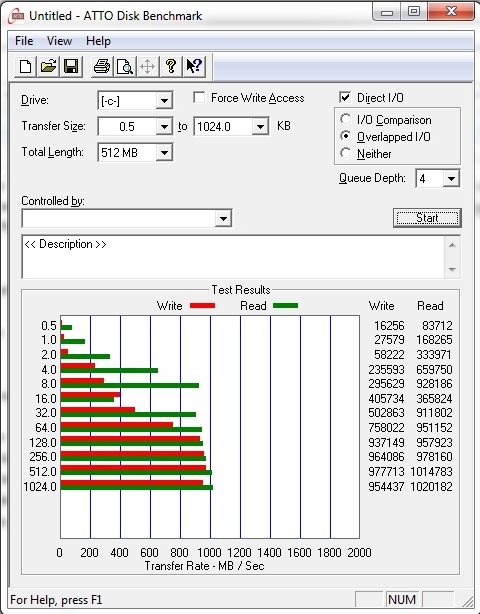Click the write value 16256
Screen dimensions: 480x614
click(389, 325)
